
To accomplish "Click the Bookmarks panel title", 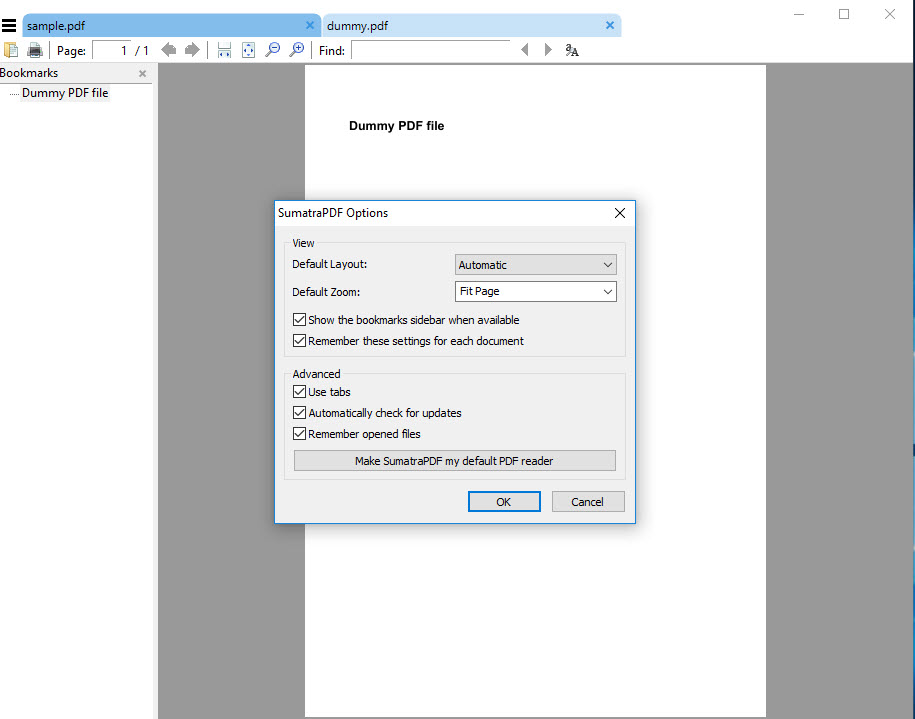I will [x=29, y=73].
